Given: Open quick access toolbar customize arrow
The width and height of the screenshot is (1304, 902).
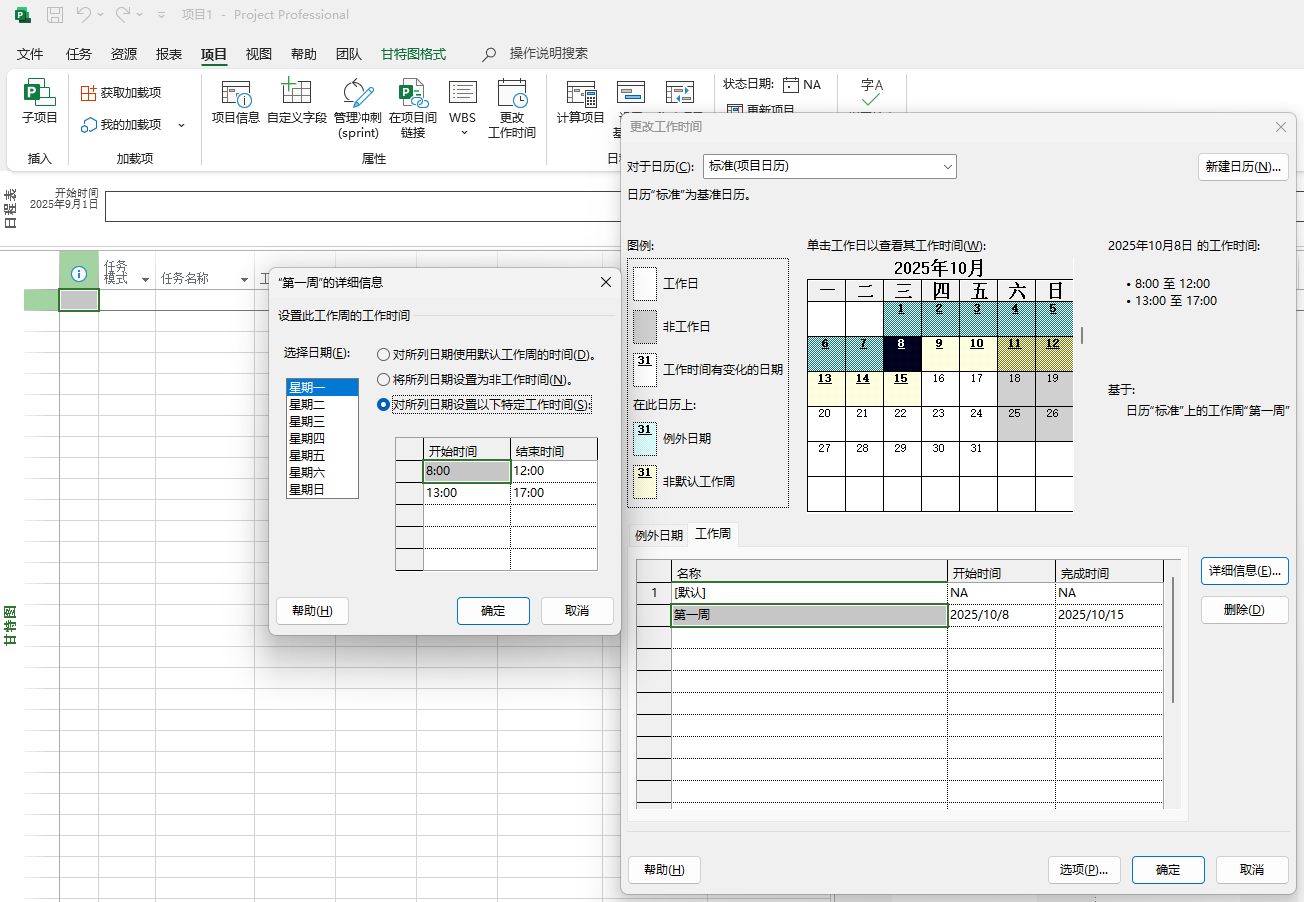Looking at the screenshot, I should (x=161, y=15).
